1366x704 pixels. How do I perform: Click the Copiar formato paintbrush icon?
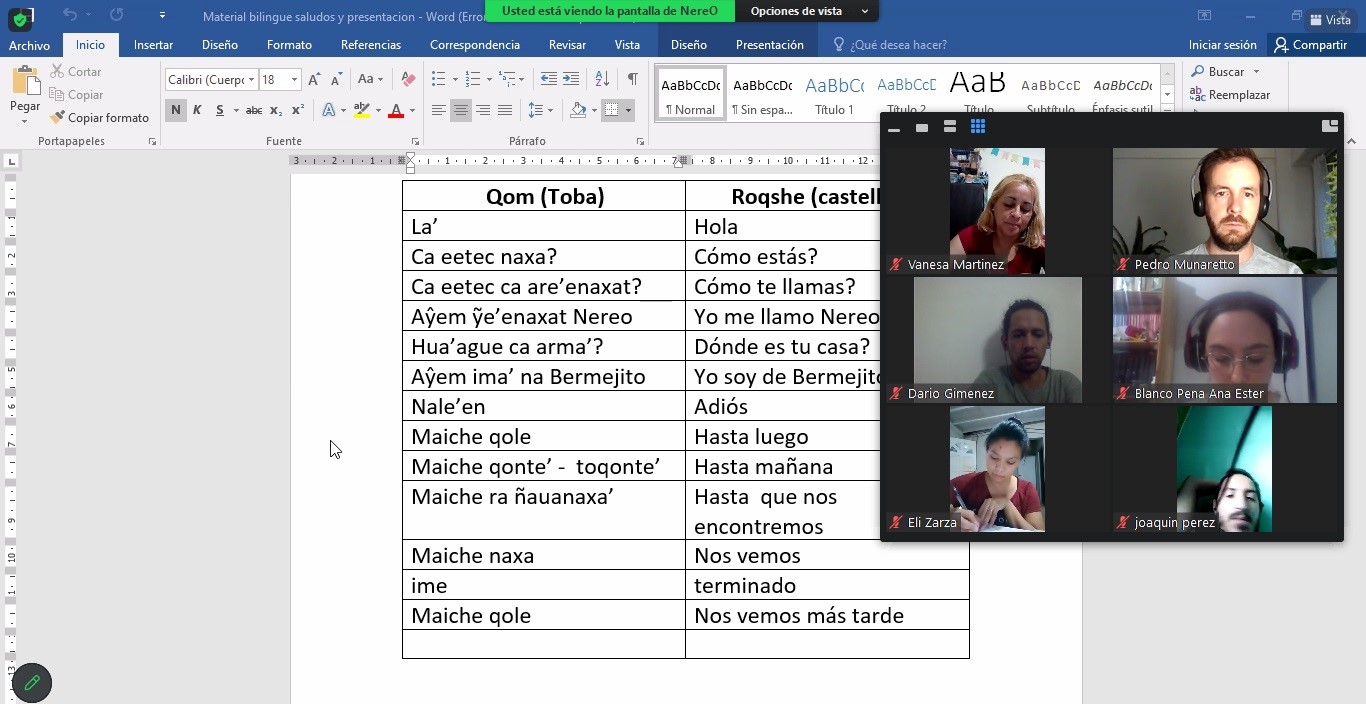tap(57, 118)
